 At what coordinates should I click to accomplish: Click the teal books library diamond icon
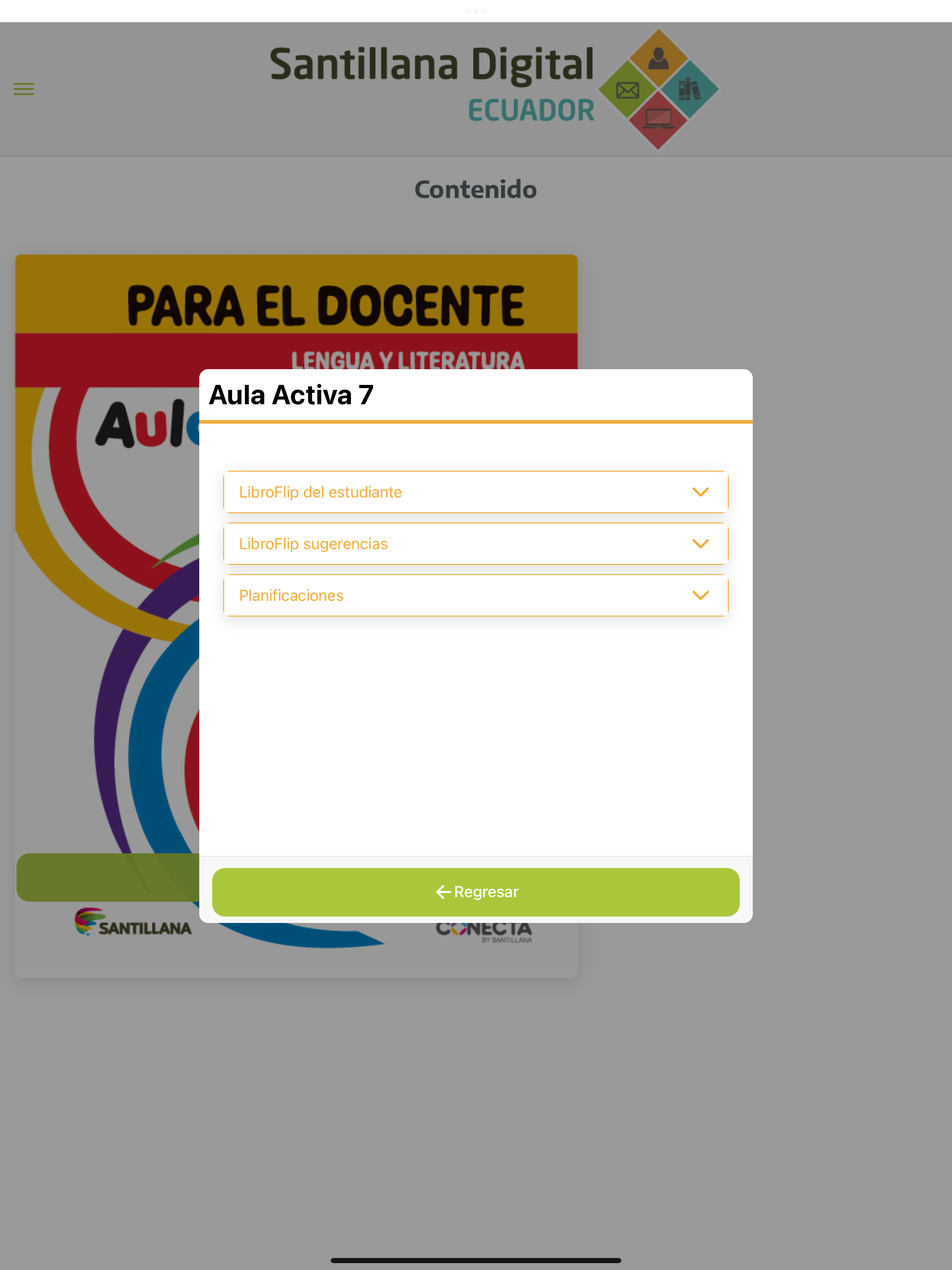pos(689,90)
